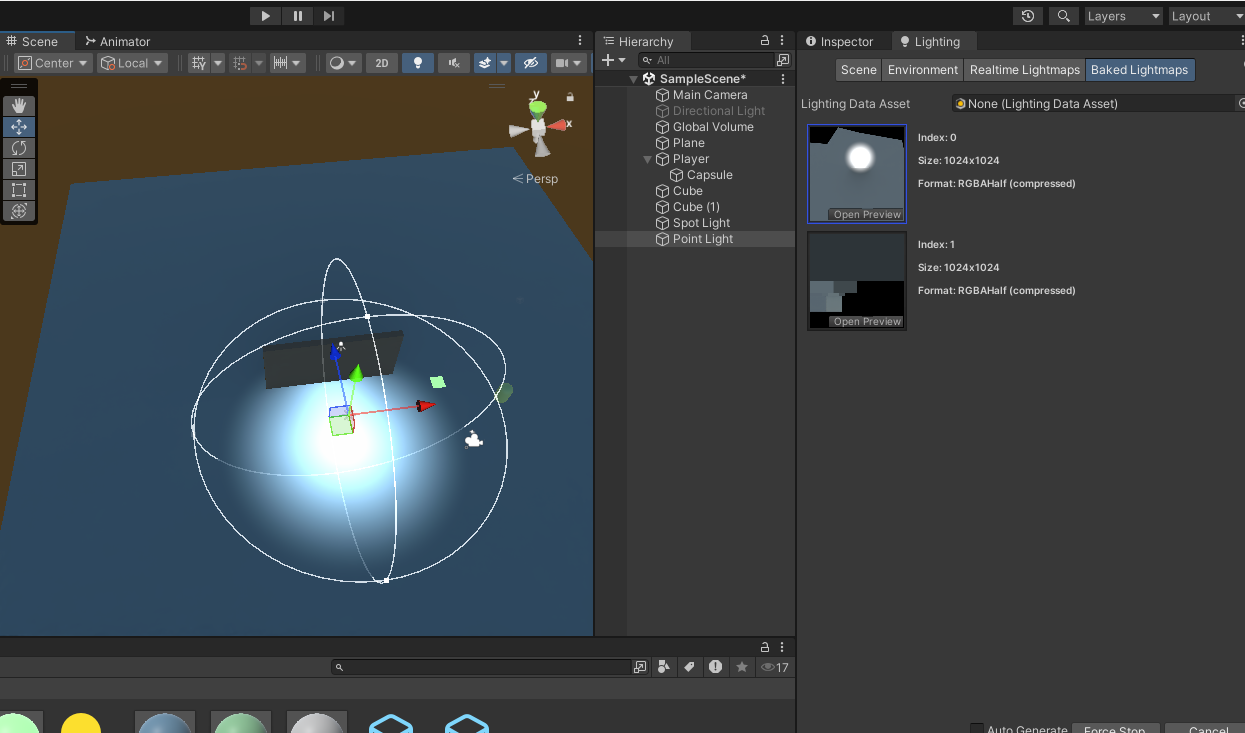Click the Pause button in top toolbar

click(297, 15)
